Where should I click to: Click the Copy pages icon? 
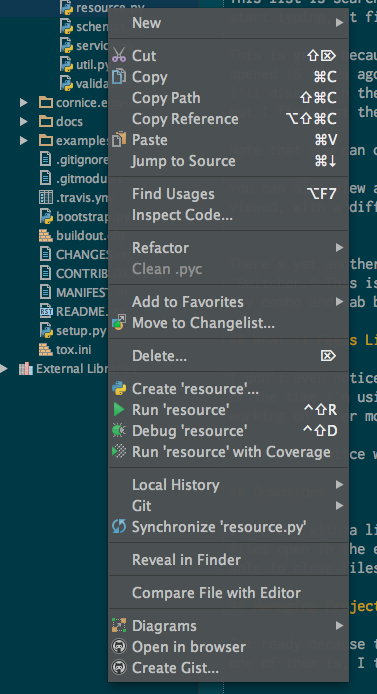(x=119, y=77)
